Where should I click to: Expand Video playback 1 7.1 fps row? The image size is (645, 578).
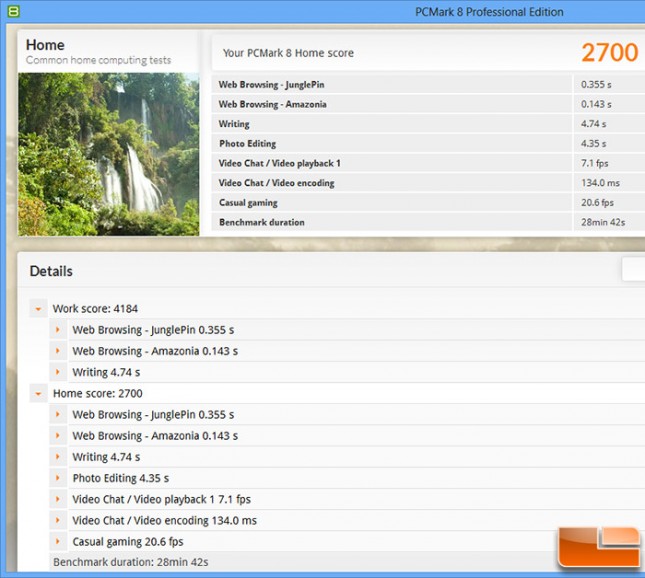[x=58, y=499]
